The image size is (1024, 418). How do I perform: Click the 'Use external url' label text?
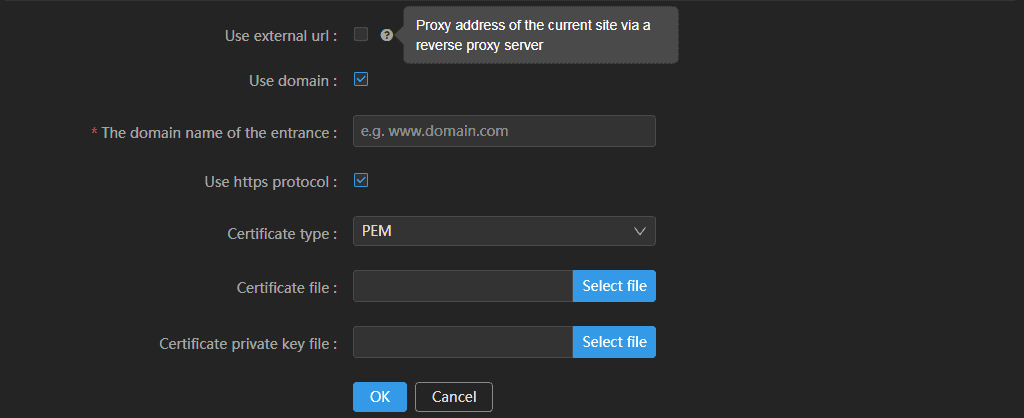[x=281, y=36]
